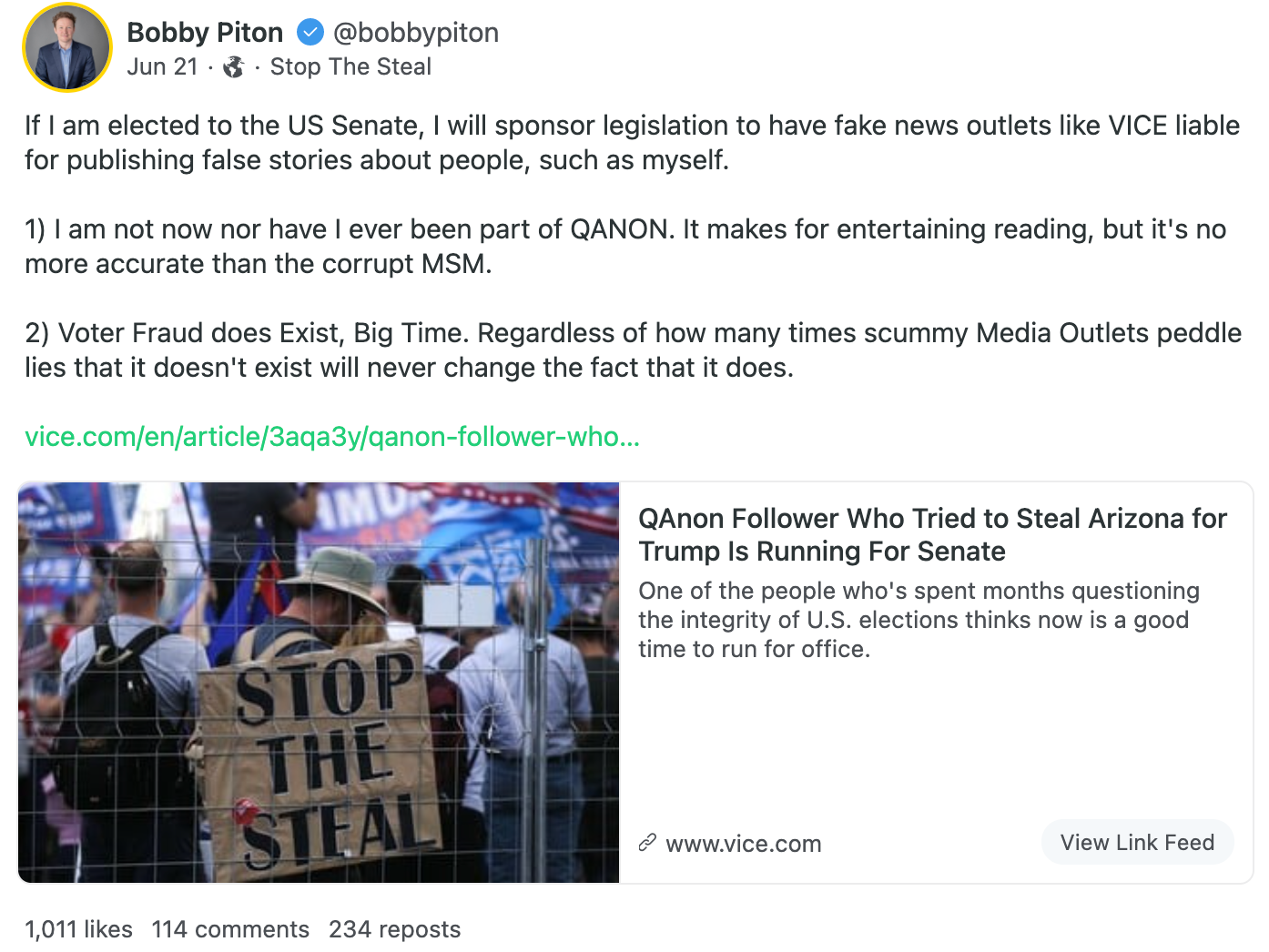Screen dimensions: 1269x952
Task: Click the blue verified badge beside Bobby Piton
Action: click(x=310, y=32)
